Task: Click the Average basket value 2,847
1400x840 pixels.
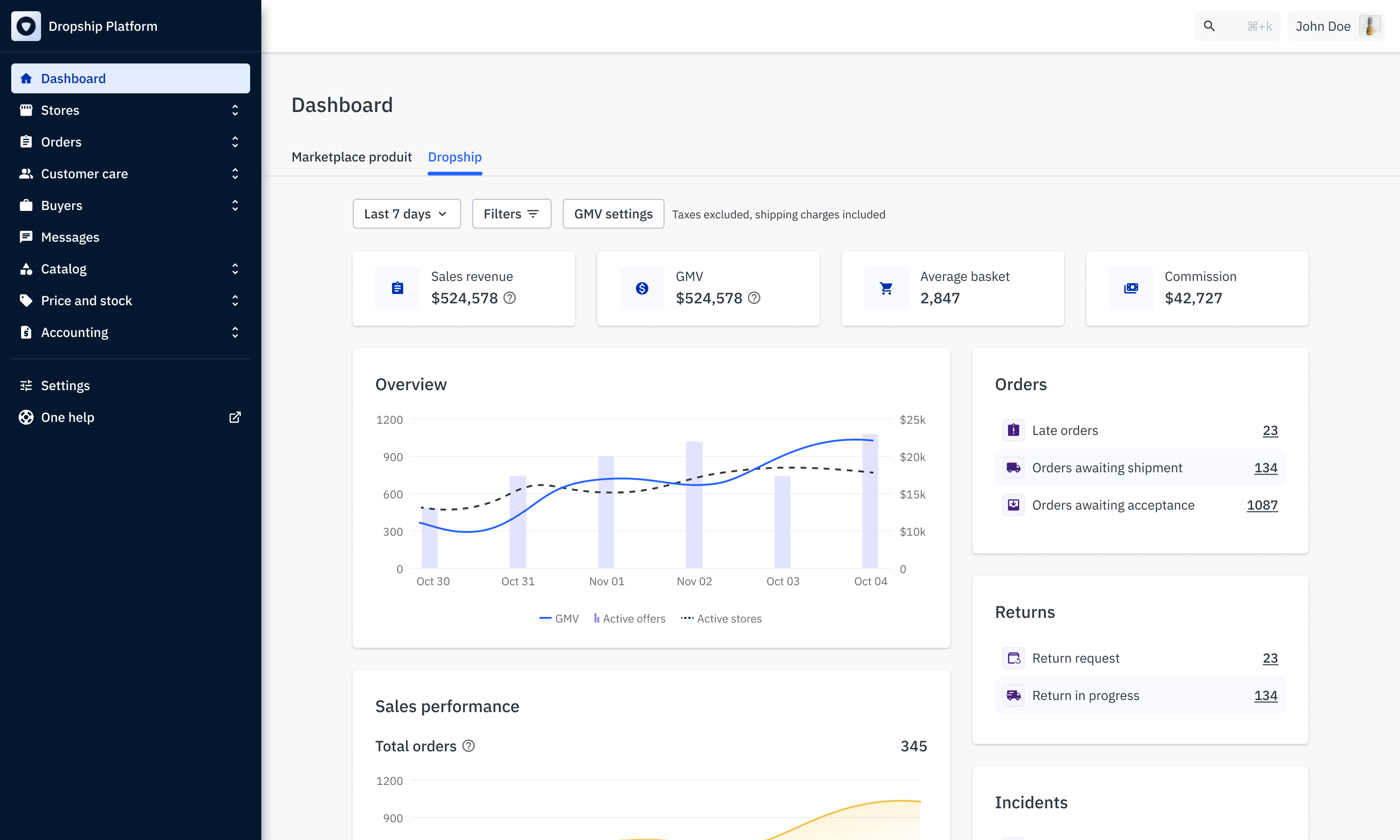Action: tap(940, 298)
